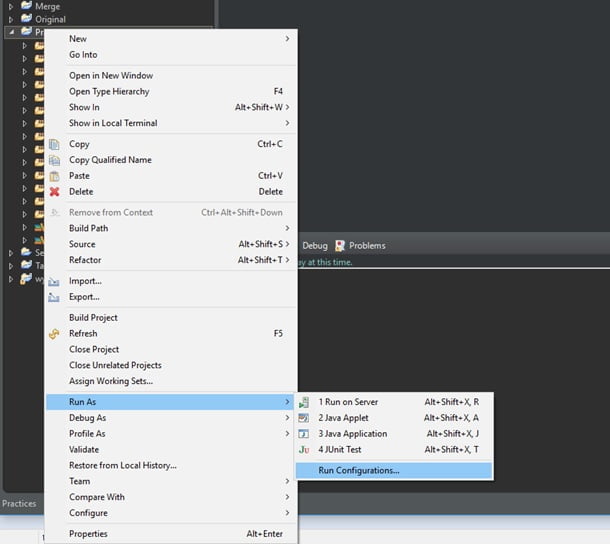Open Properties from context menu
The height and width of the screenshot is (544, 610).
(171, 534)
